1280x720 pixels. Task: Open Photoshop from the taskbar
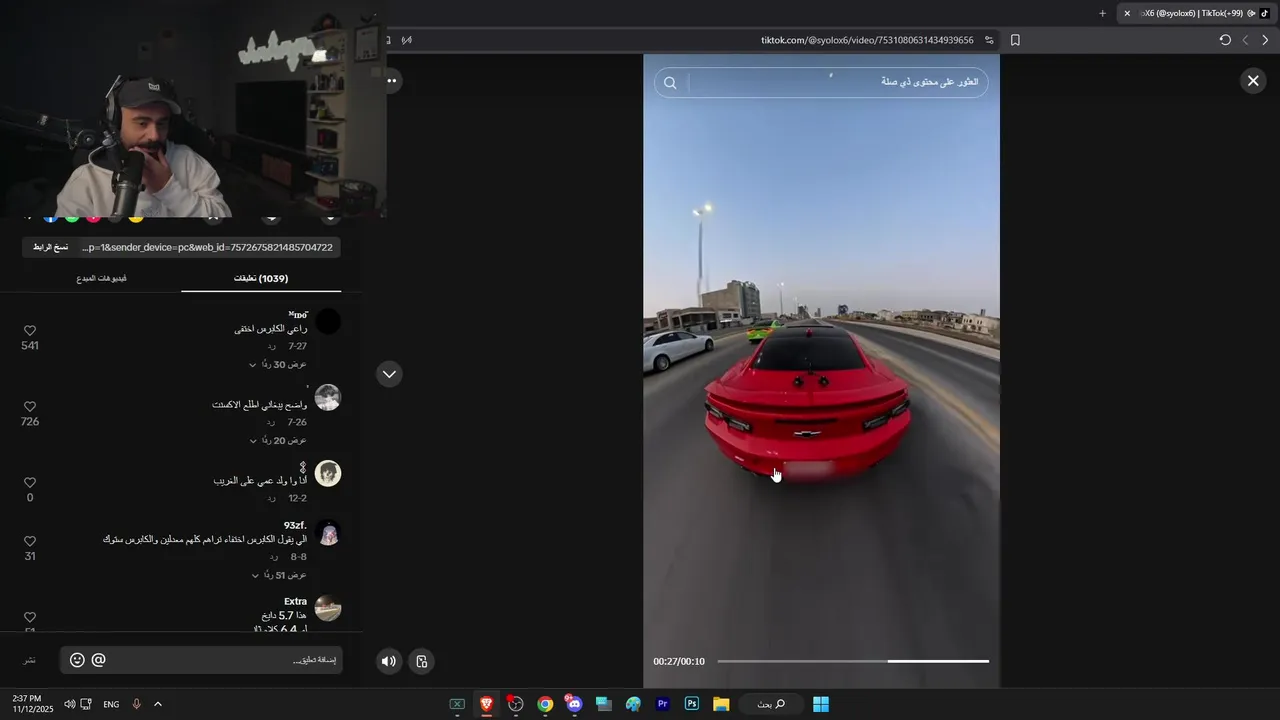click(x=692, y=704)
